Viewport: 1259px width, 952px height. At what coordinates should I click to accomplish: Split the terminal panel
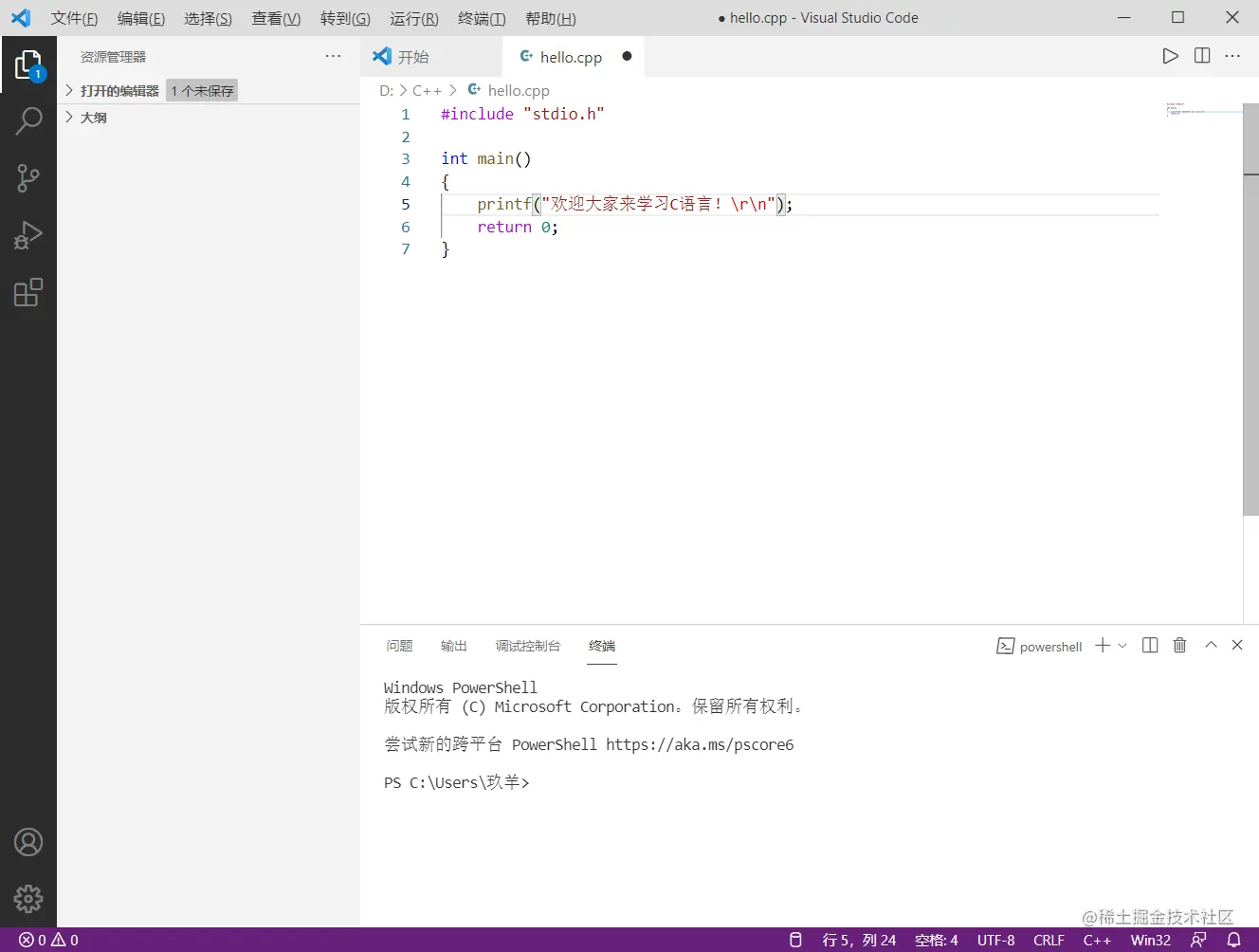coord(1149,645)
